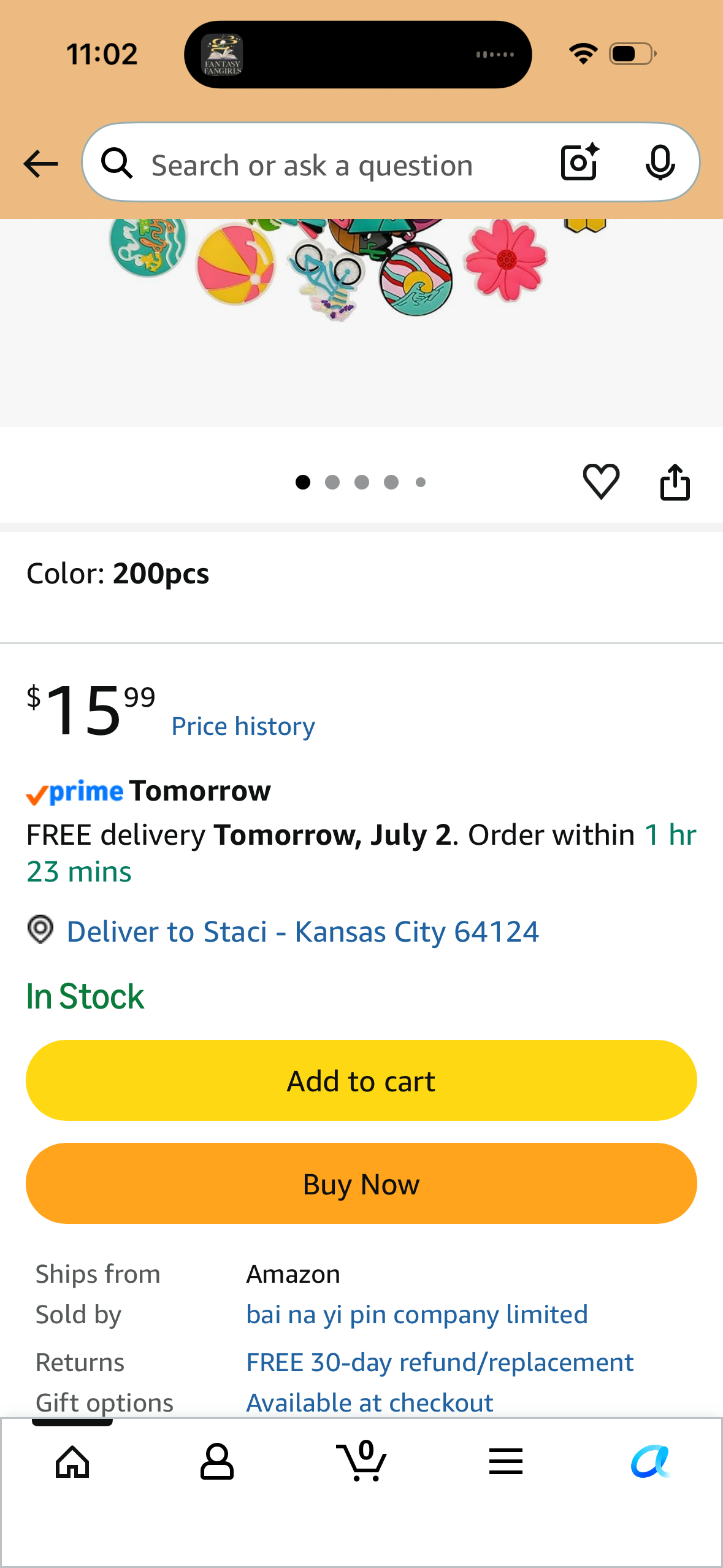The height and width of the screenshot is (1568, 723).
Task: Select the second image carousel dot
Action: tap(332, 482)
